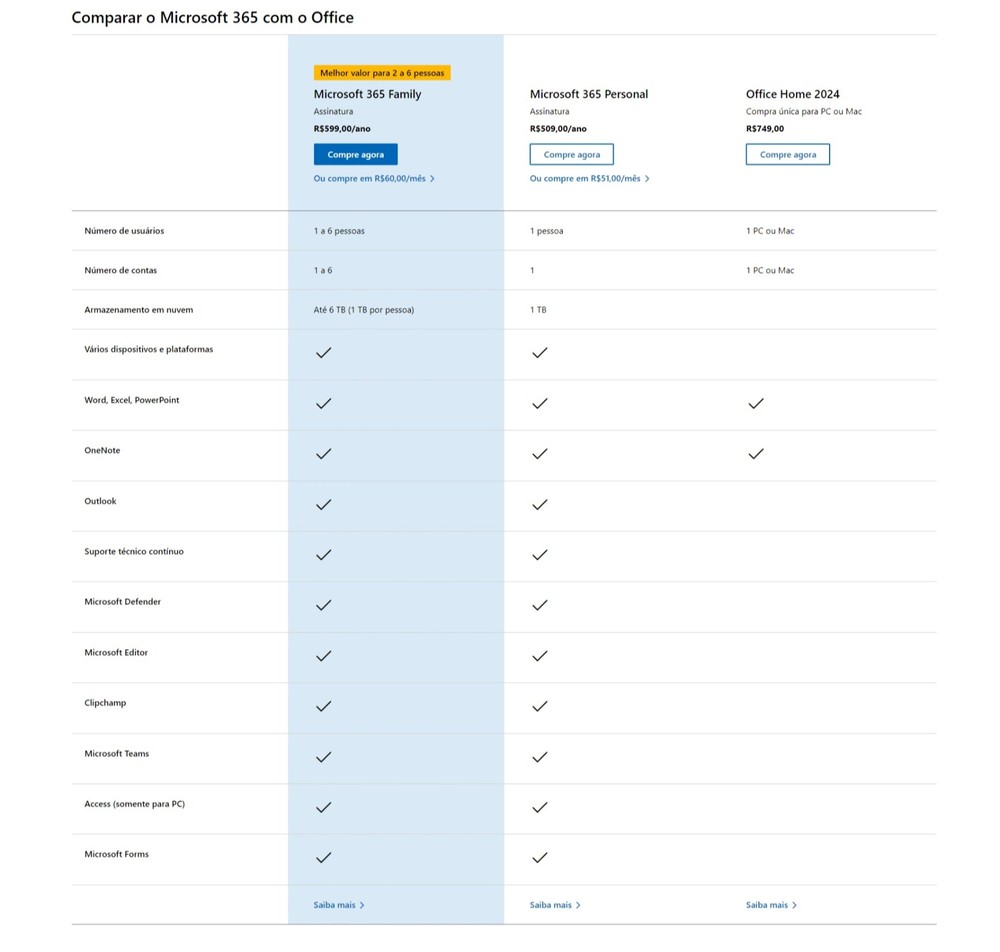Click the Personal checkmark for Access (somente para PC)
The height and width of the screenshot is (952, 1000).
540,808
